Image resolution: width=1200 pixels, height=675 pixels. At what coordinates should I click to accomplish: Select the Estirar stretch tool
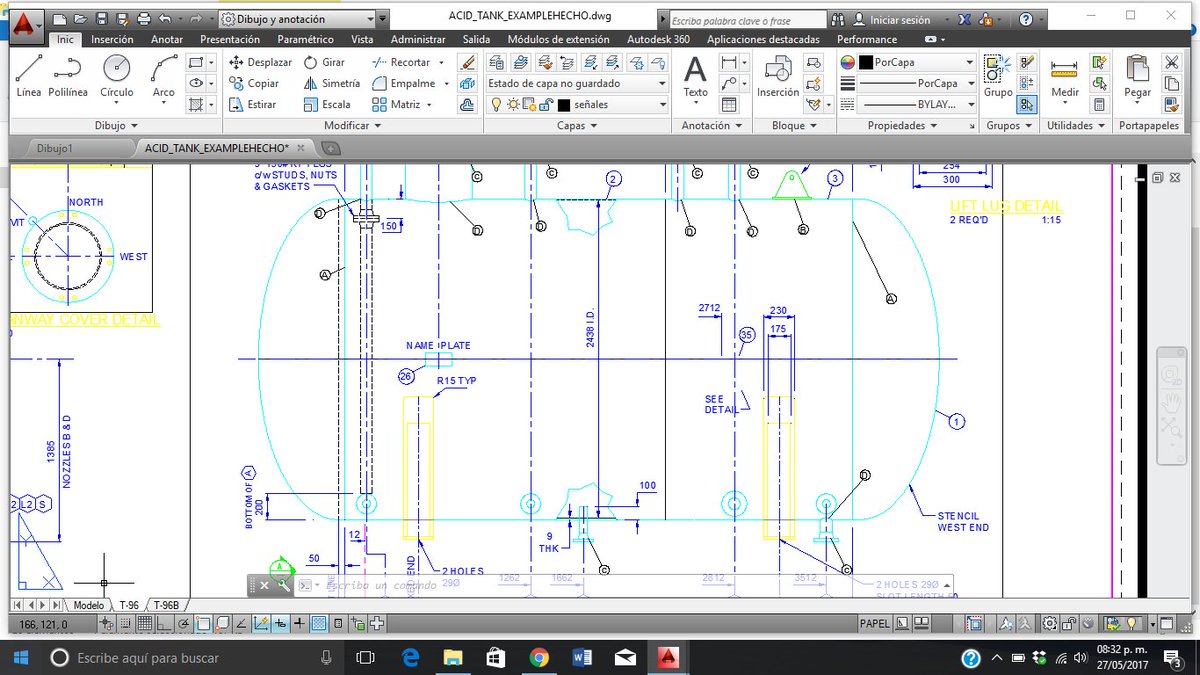[253, 104]
